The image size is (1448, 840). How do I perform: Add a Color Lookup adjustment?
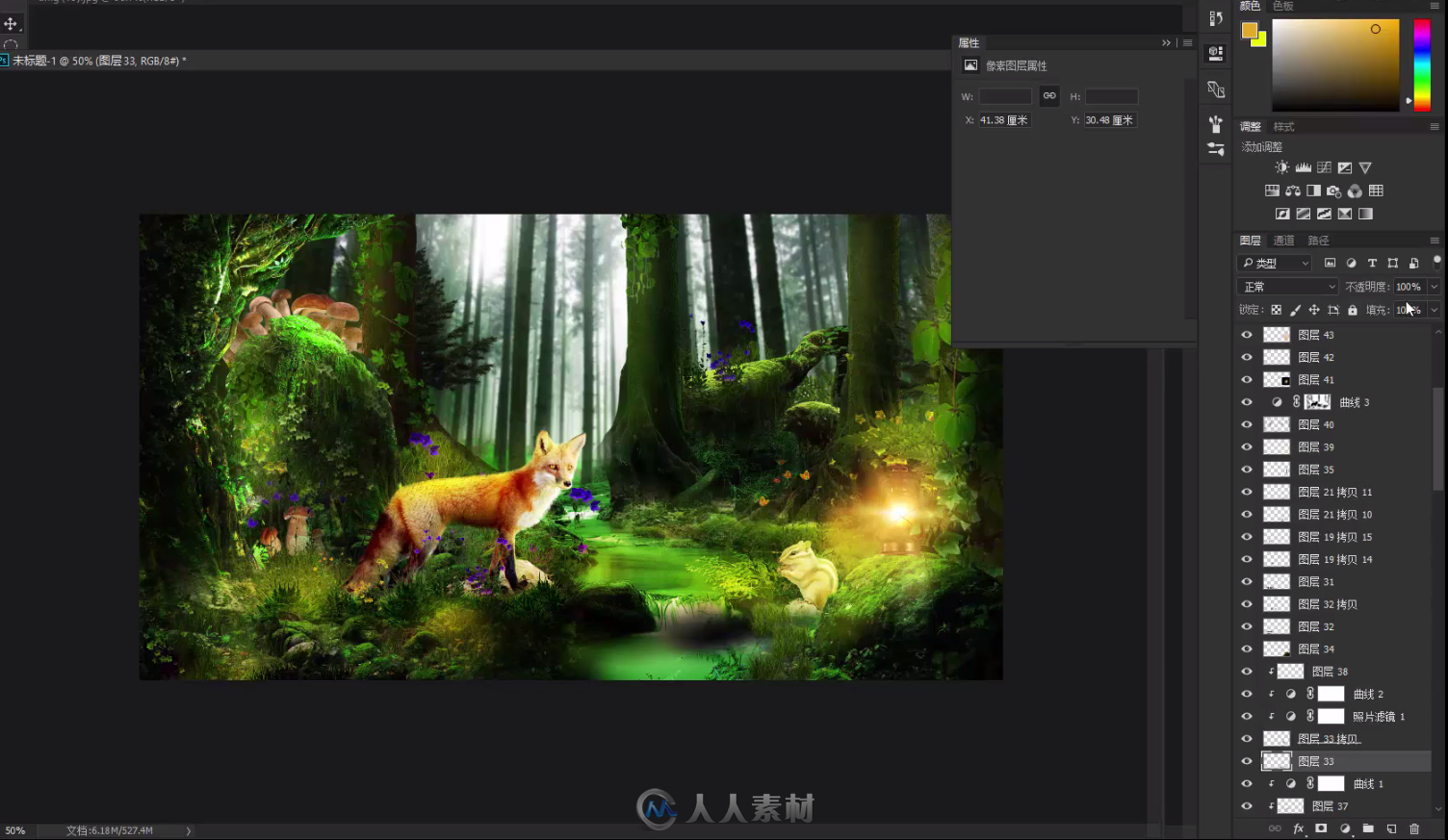pyautogui.click(x=1376, y=191)
